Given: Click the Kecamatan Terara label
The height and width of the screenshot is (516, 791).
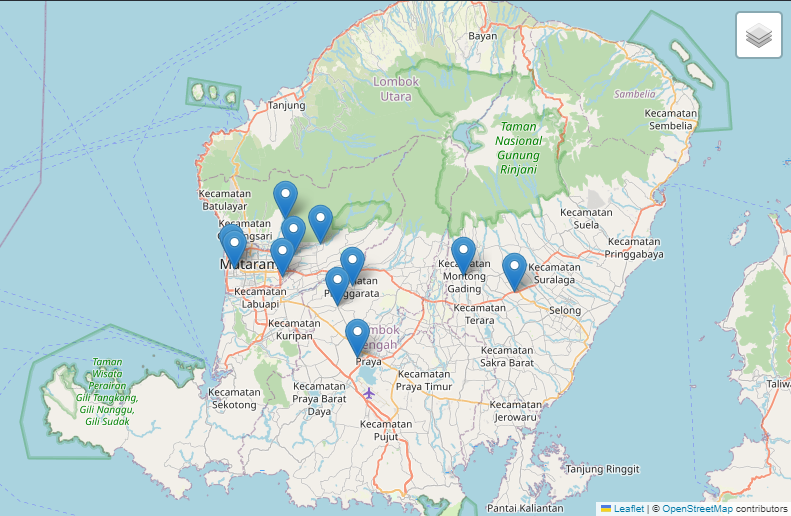Looking at the screenshot, I should [479, 314].
